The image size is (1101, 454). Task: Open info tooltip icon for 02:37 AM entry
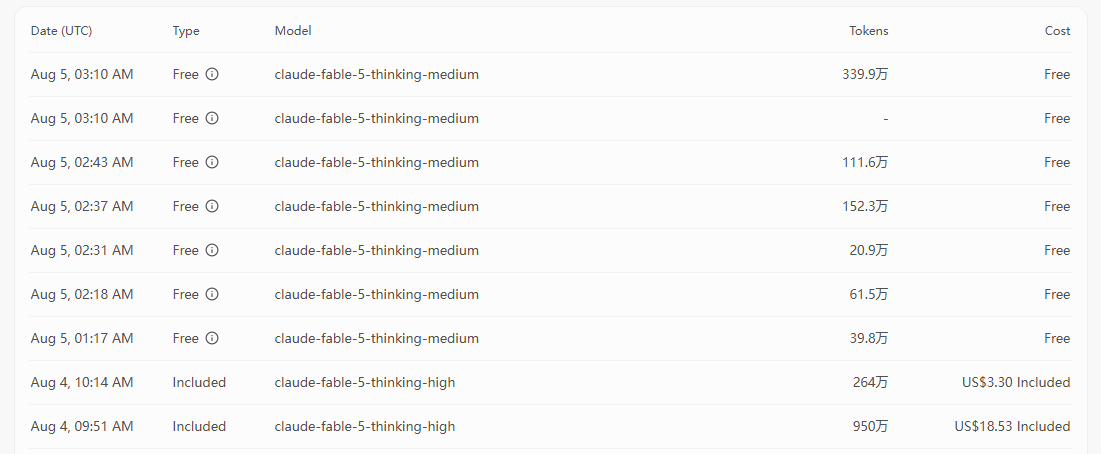click(212, 206)
